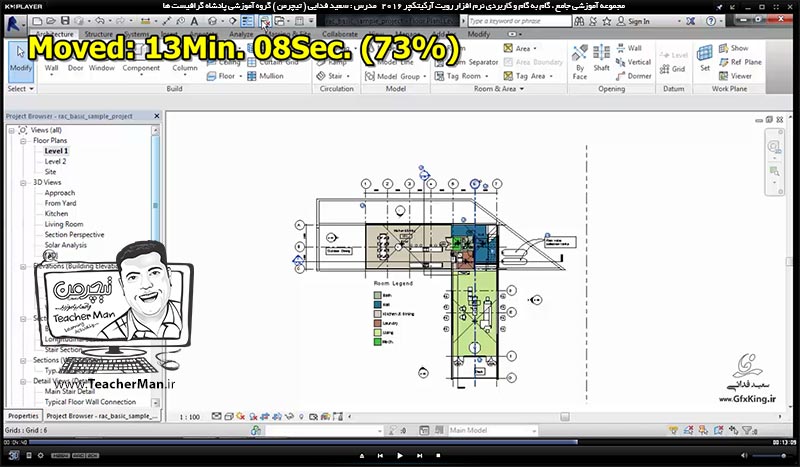Screen dimensions: 800x467
Task: Click the By Face opening tool
Action: click(x=580, y=62)
